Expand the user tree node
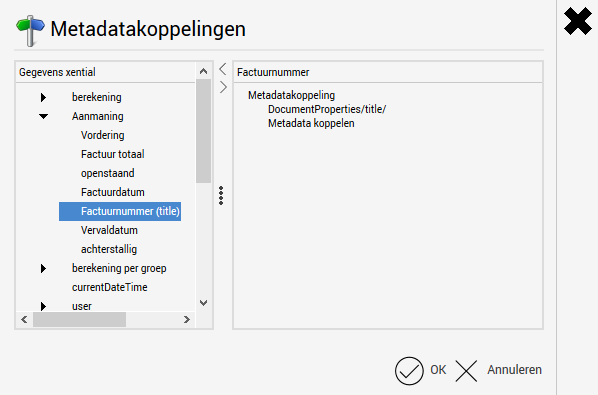The height and width of the screenshot is (395, 598). (43, 306)
